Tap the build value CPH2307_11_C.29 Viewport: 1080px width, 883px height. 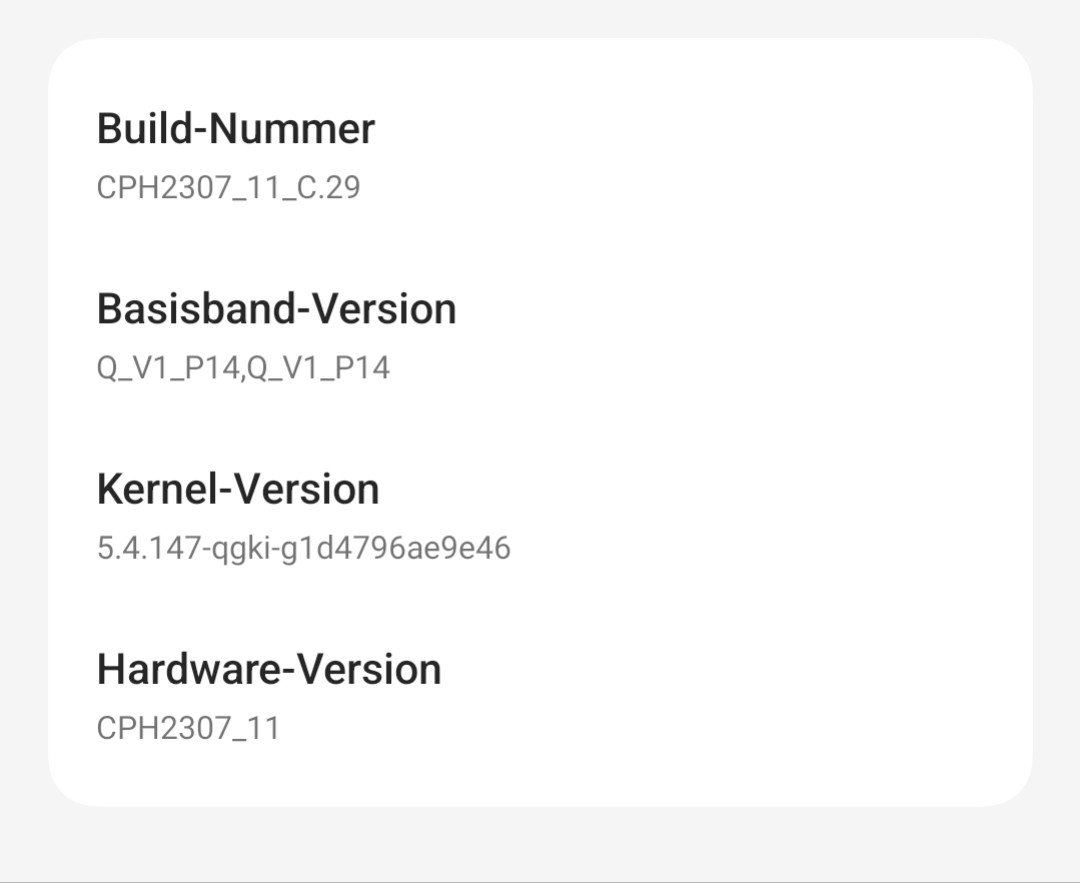pos(228,187)
